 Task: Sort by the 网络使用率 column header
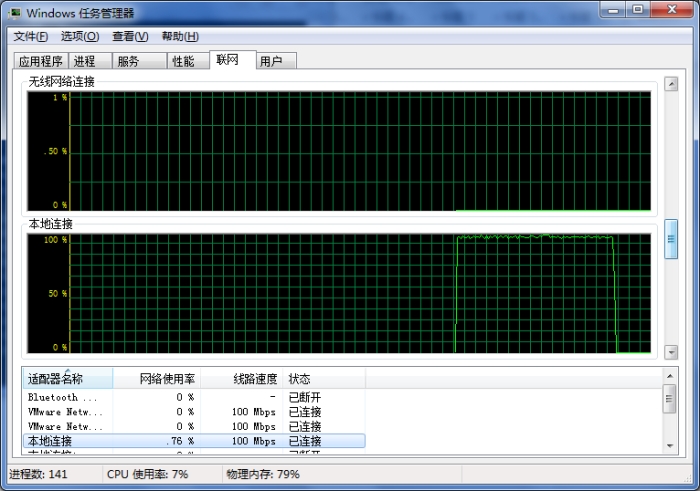(x=157, y=379)
